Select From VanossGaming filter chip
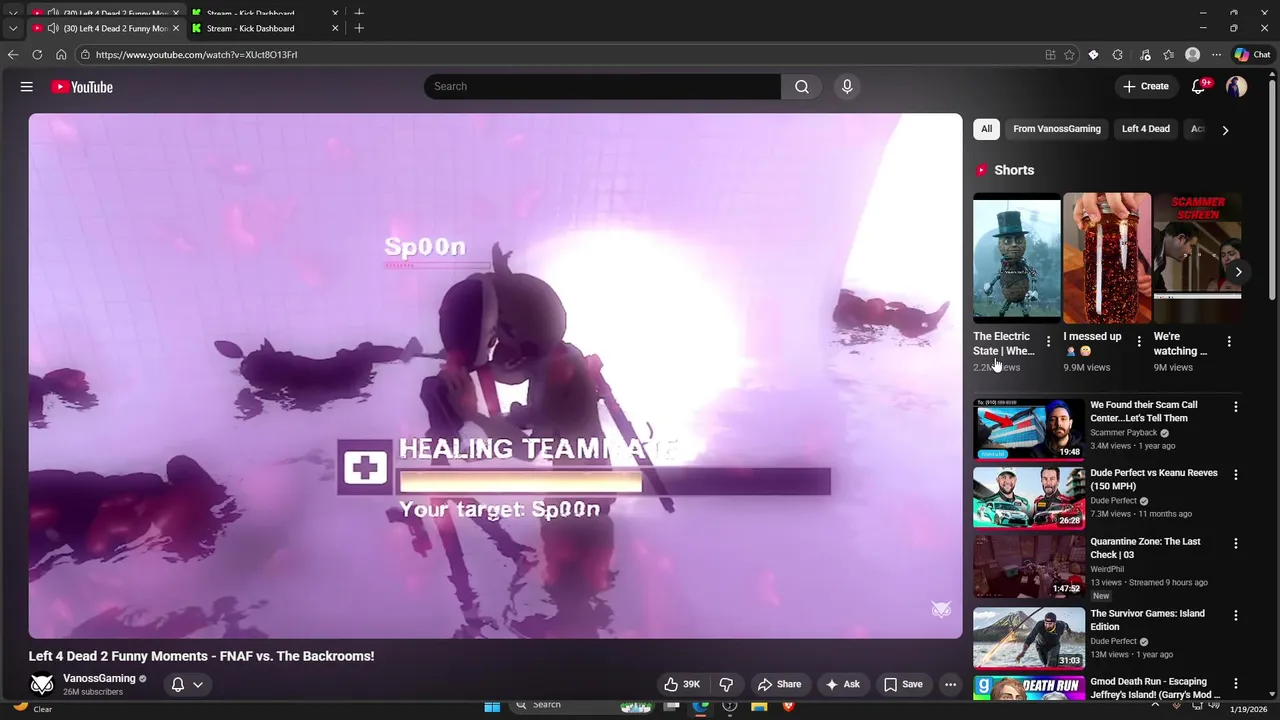 pyautogui.click(x=1056, y=129)
